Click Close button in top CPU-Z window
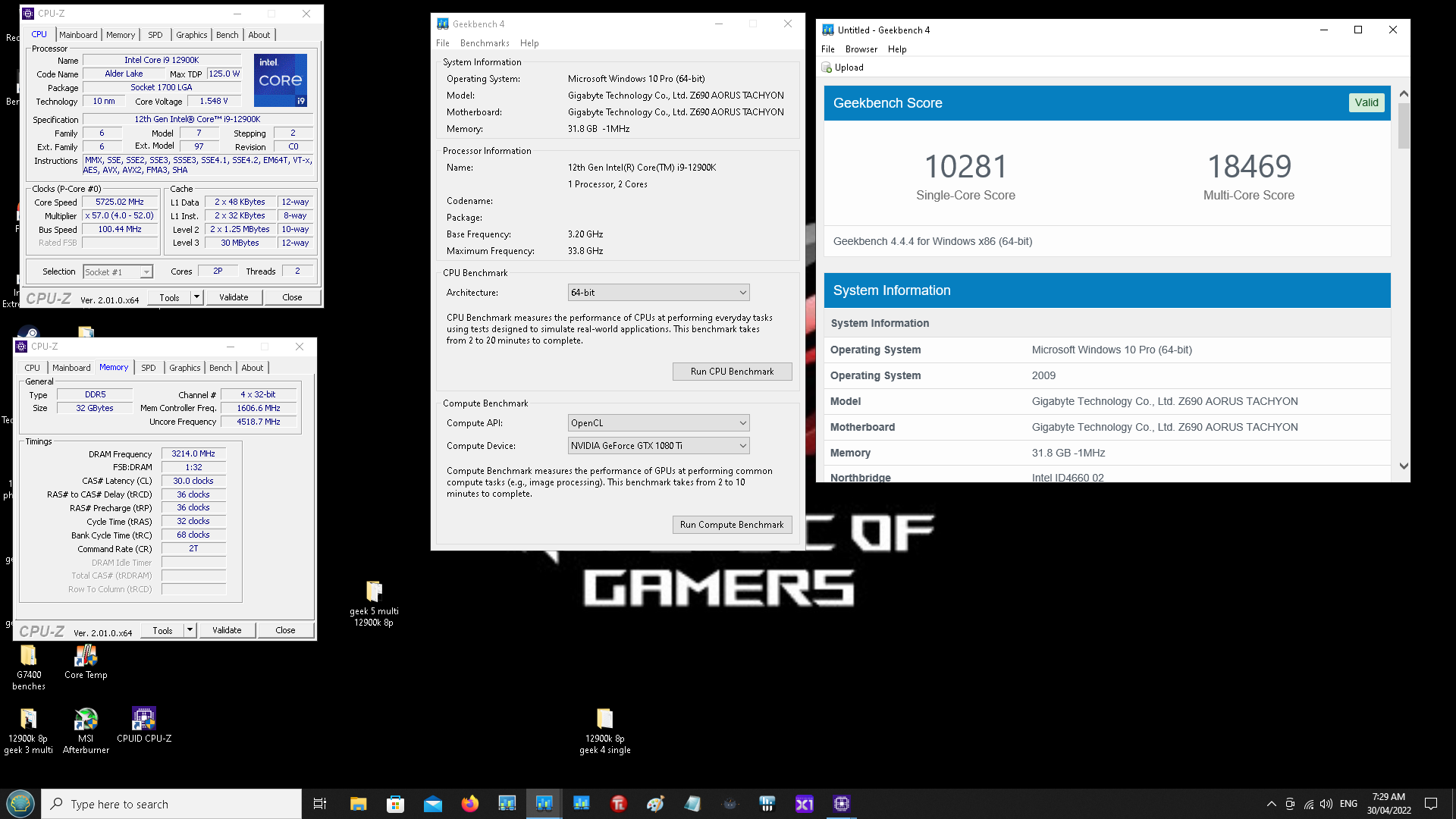 (x=292, y=297)
